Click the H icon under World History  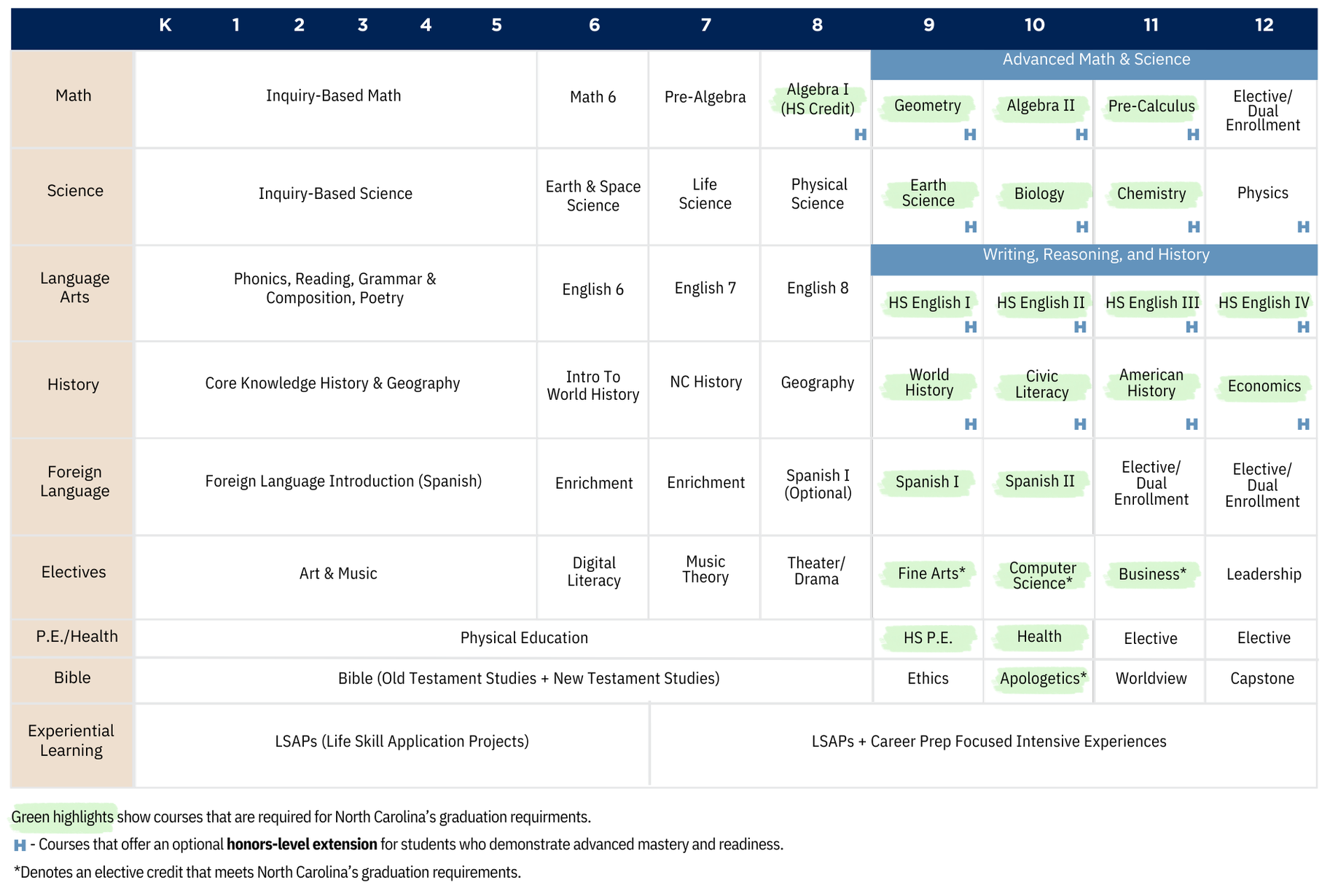(x=971, y=424)
